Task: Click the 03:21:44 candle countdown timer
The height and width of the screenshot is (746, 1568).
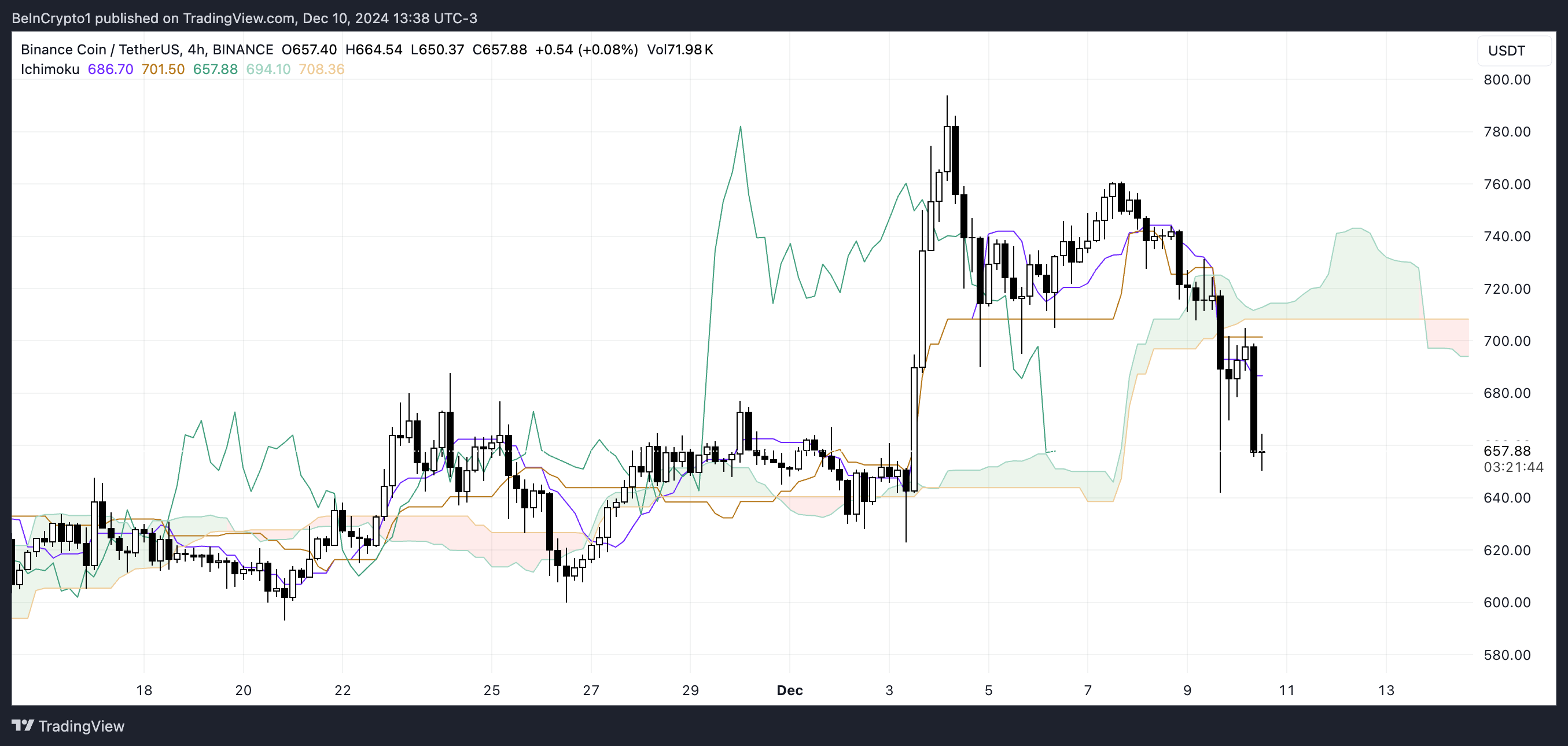Action: (1512, 467)
